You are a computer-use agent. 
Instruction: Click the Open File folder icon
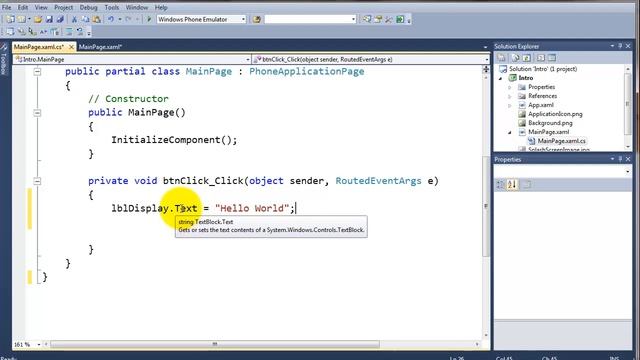pyautogui.click(x=38, y=19)
